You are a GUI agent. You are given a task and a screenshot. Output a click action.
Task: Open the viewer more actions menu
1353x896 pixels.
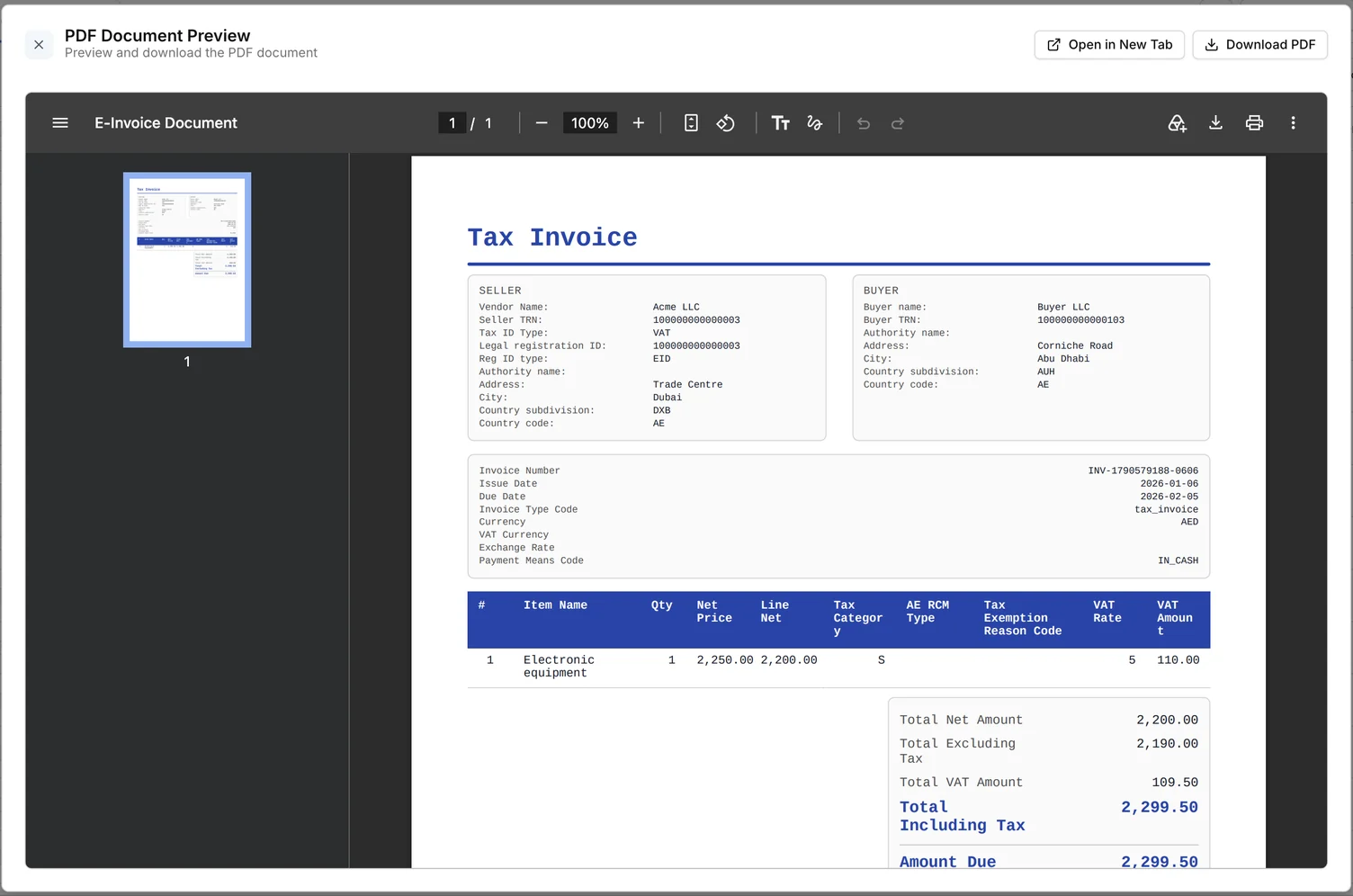(x=1294, y=123)
